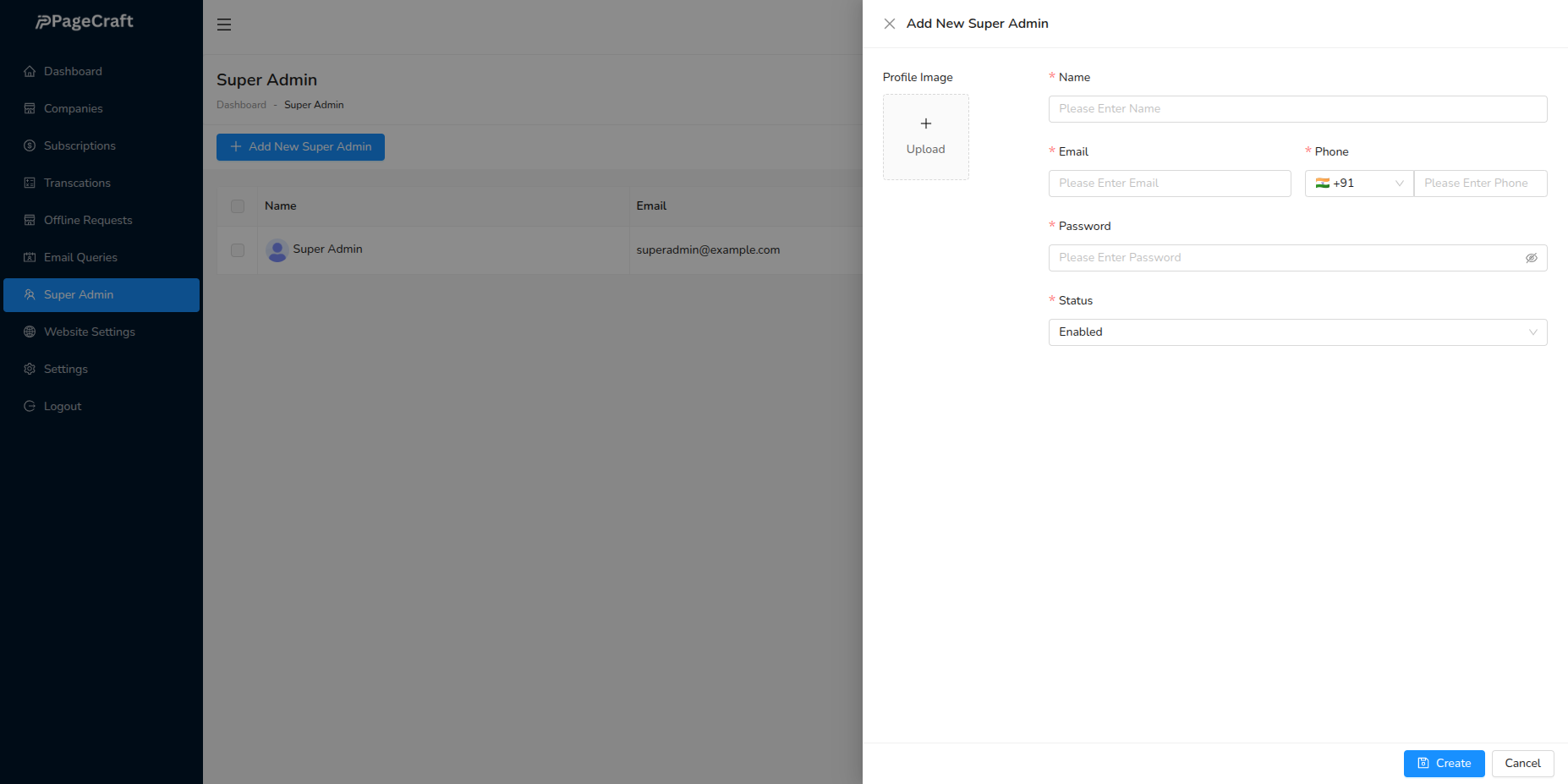The height and width of the screenshot is (784, 1568).
Task: Open Companies in the sidebar
Action: [x=73, y=109]
